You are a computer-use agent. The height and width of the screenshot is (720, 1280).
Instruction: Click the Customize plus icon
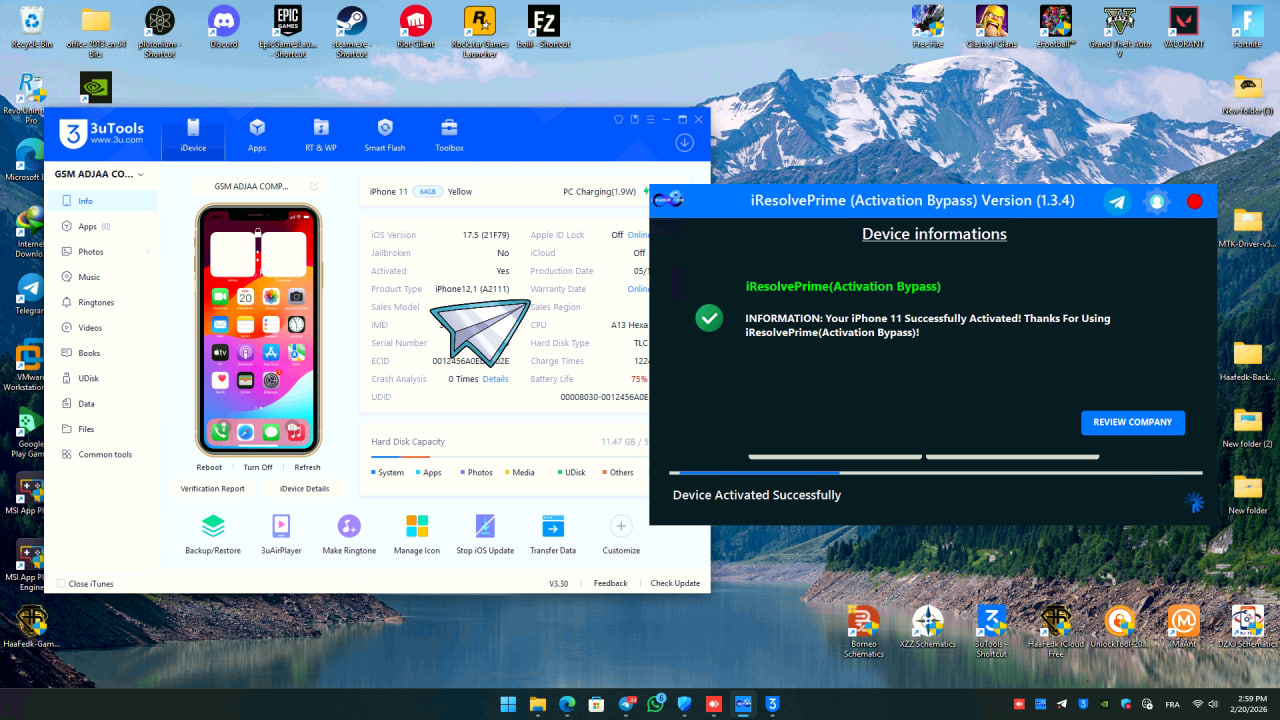pos(621,526)
